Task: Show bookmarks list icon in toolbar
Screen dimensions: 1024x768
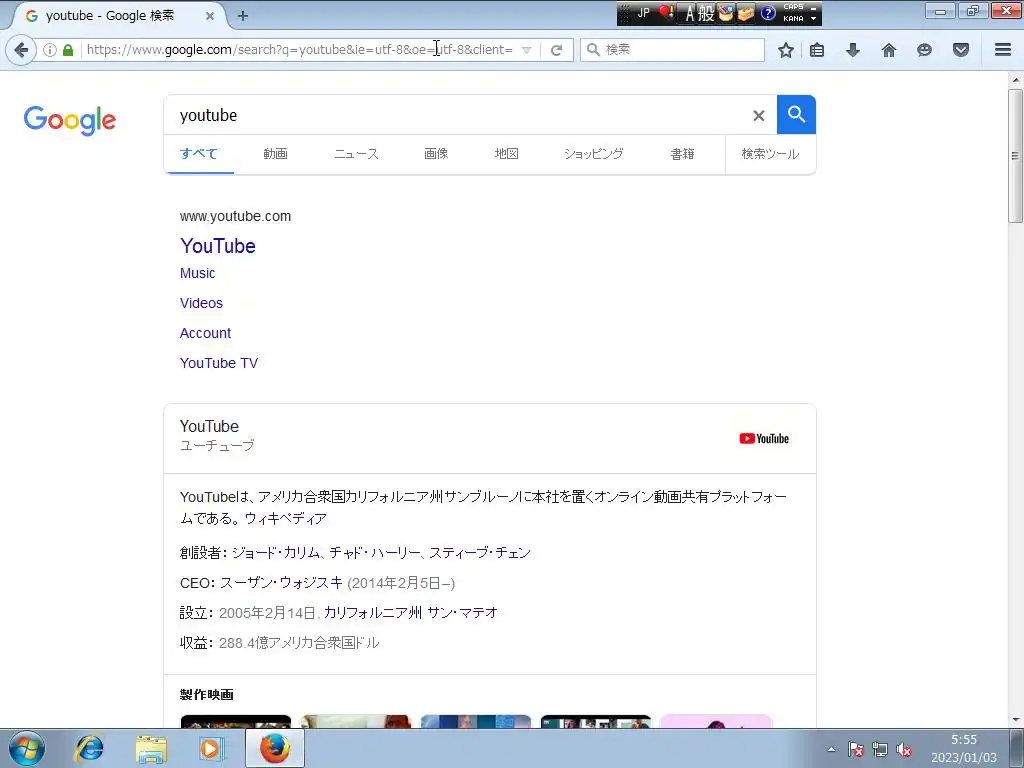Action: tap(817, 50)
